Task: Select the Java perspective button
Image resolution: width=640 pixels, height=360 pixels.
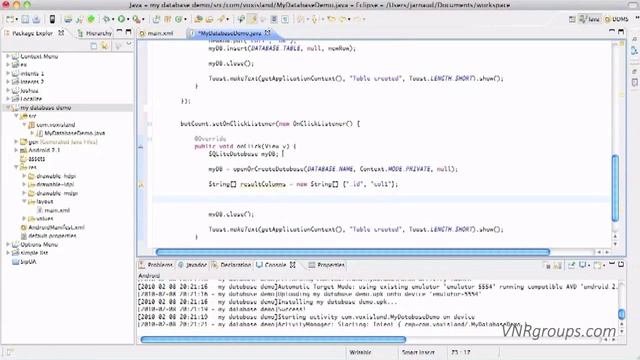Action: pyautogui.click(x=589, y=19)
